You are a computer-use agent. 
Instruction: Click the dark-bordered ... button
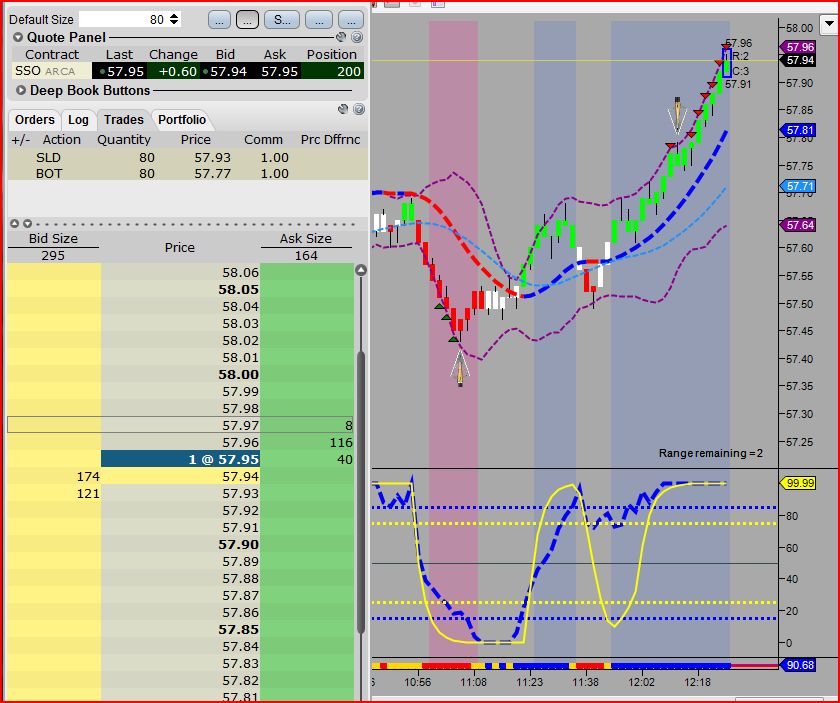click(x=247, y=20)
